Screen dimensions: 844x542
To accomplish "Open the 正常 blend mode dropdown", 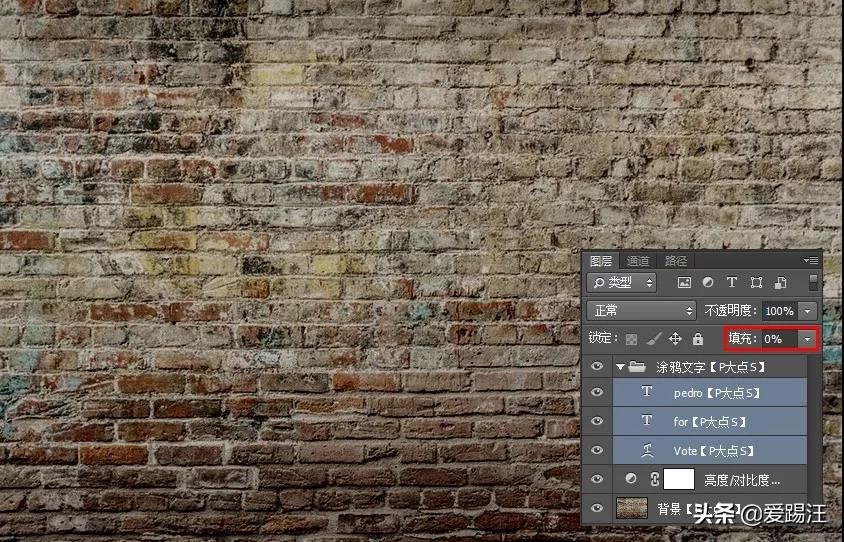I will click(x=641, y=311).
